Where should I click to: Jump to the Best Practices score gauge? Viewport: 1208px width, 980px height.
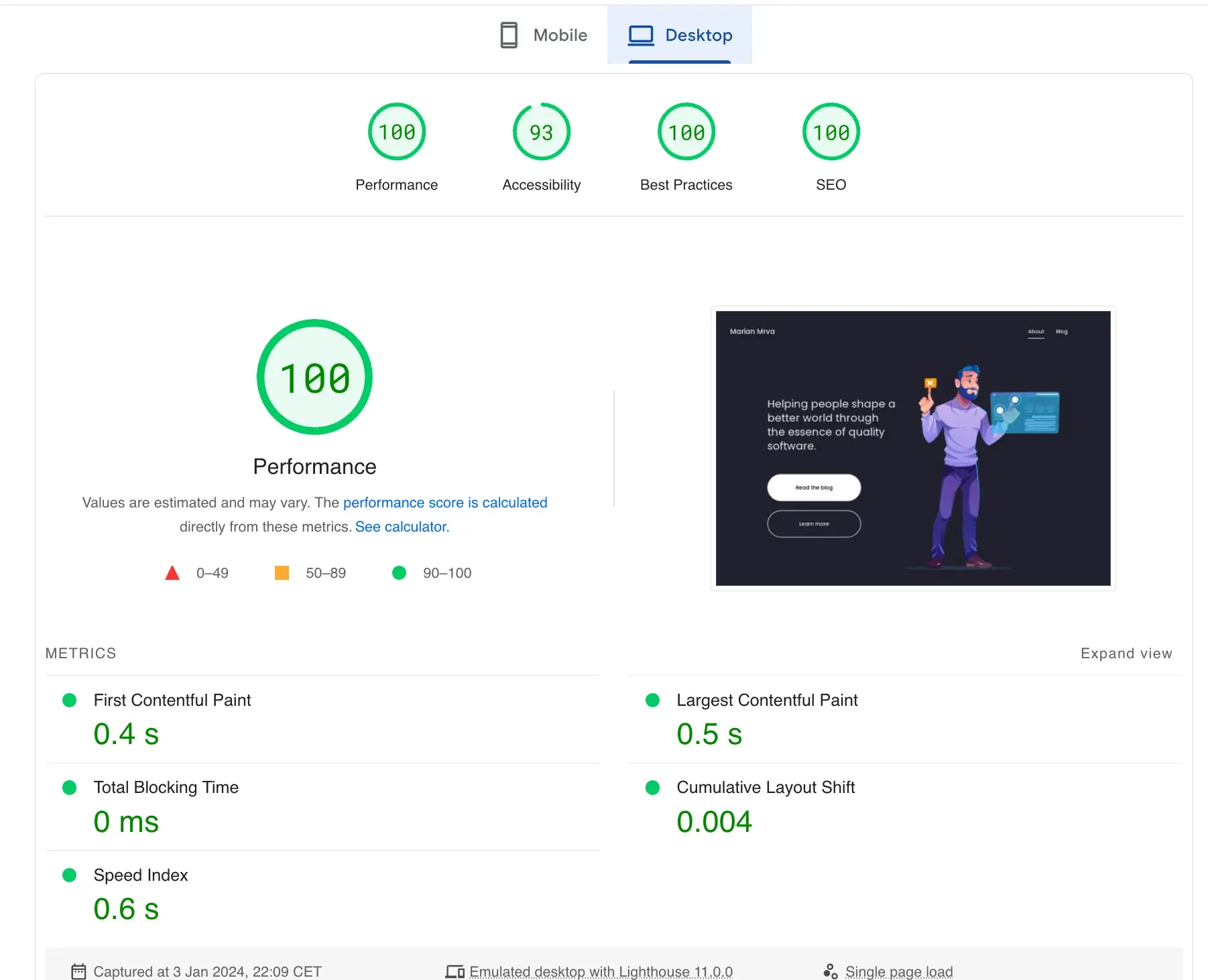click(686, 132)
